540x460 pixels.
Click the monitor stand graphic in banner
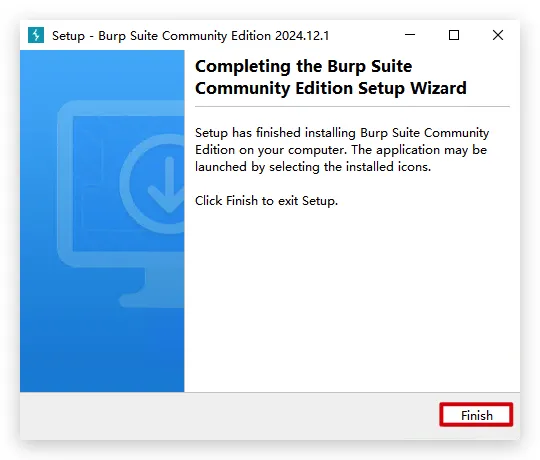click(x=152, y=288)
